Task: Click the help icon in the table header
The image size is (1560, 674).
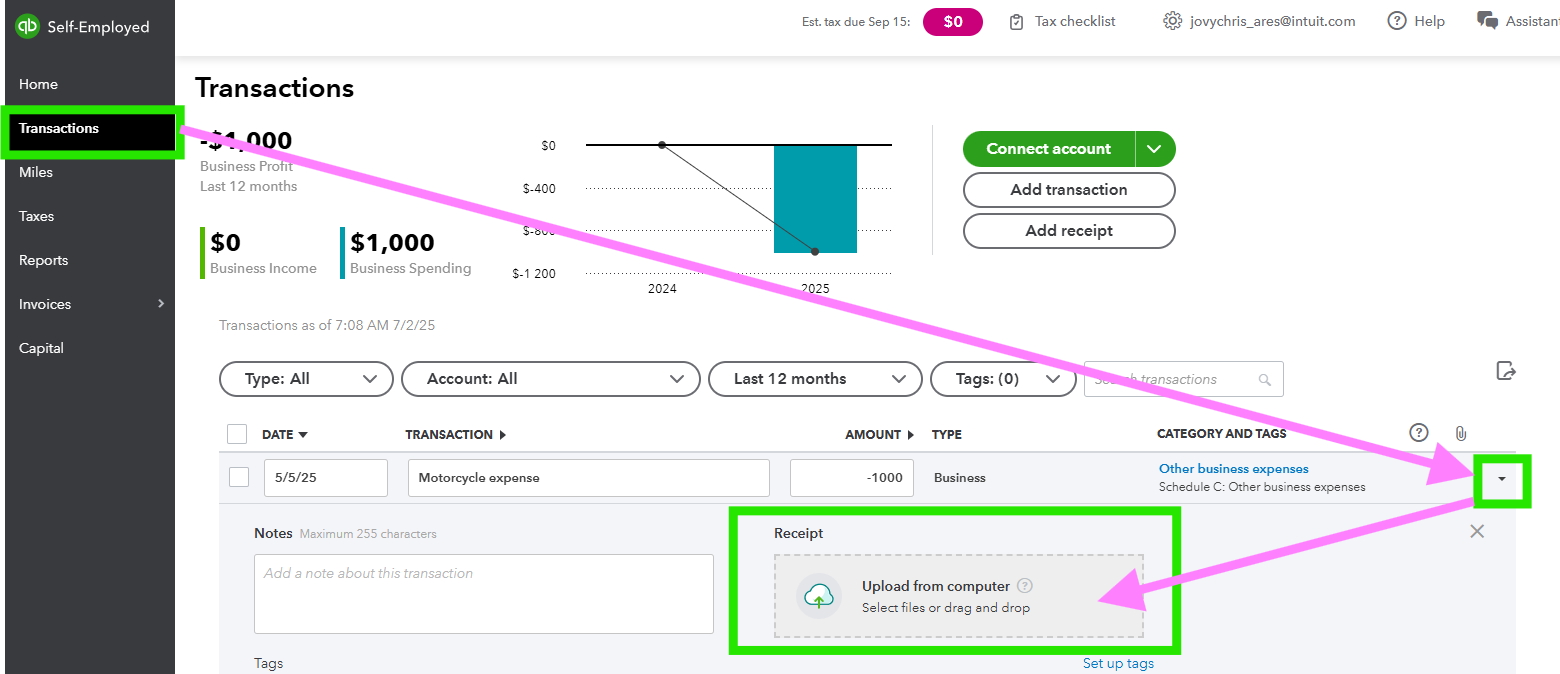Action: point(1418,433)
